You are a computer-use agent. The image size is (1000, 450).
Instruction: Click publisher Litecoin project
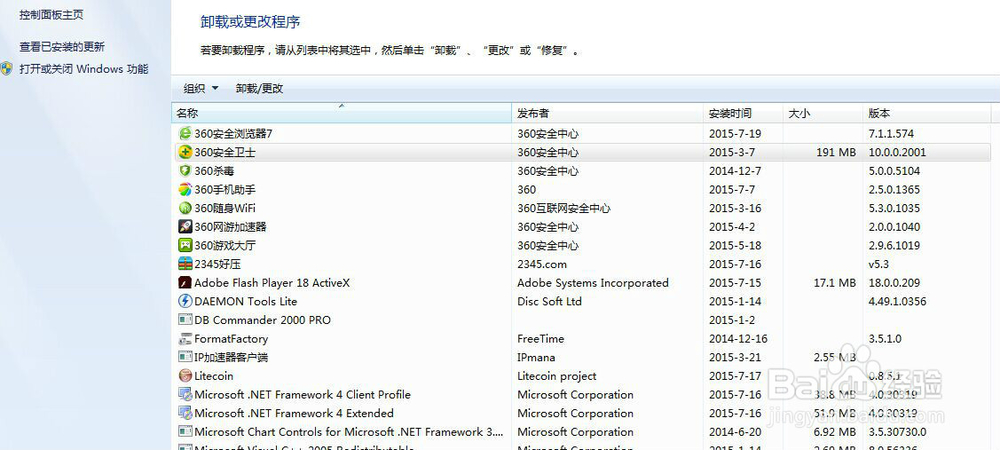click(557, 376)
